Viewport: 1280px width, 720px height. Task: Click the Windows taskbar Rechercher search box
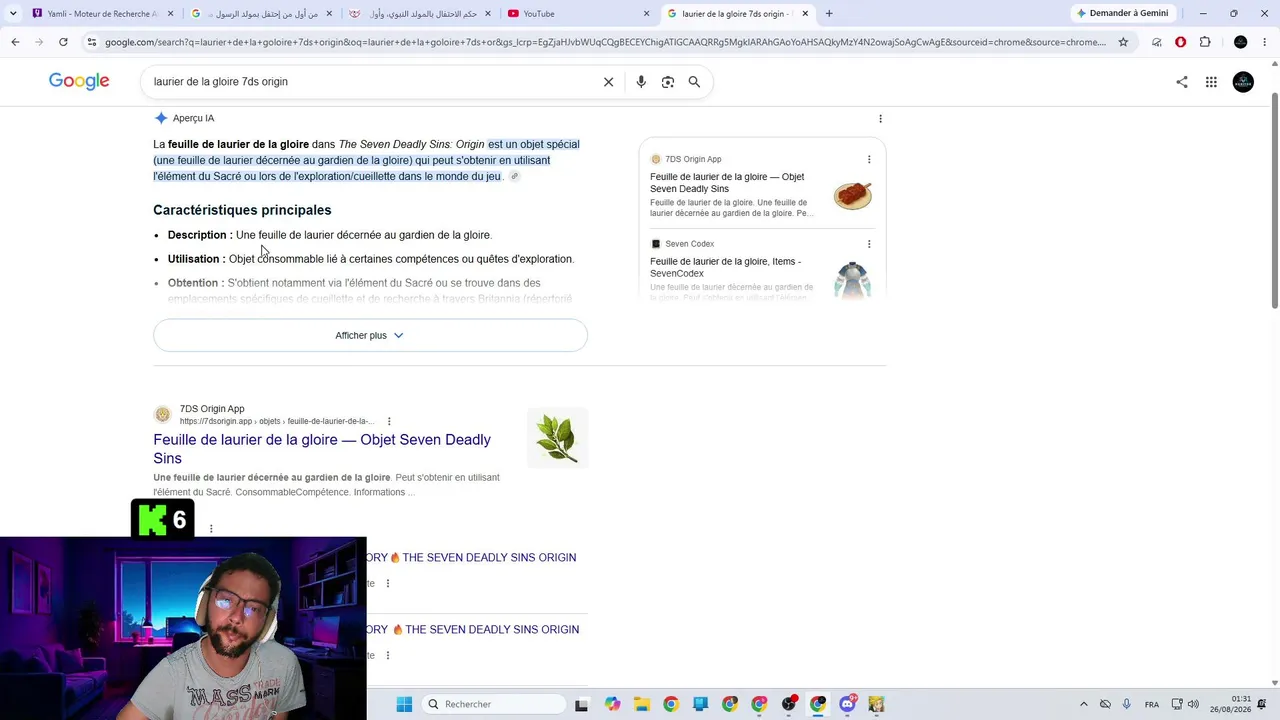[494, 704]
